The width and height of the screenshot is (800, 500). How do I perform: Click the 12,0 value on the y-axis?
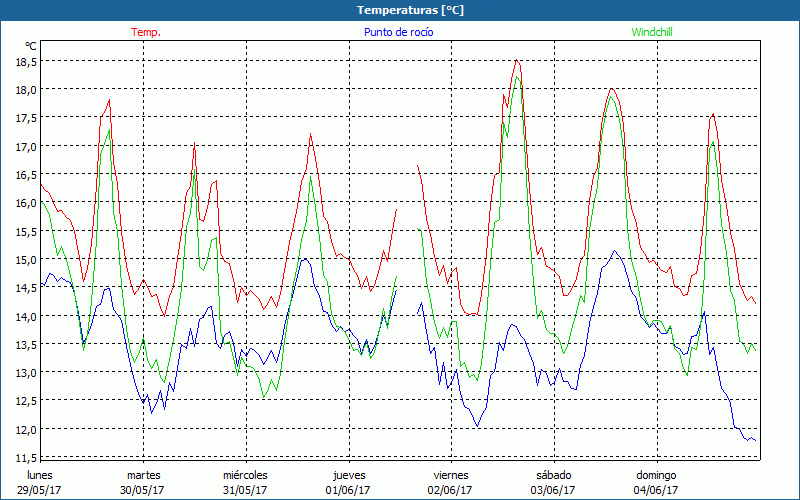pos(26,430)
